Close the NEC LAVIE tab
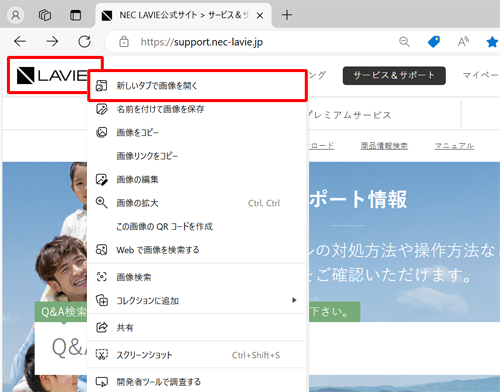The width and height of the screenshot is (500, 392). coord(260,15)
